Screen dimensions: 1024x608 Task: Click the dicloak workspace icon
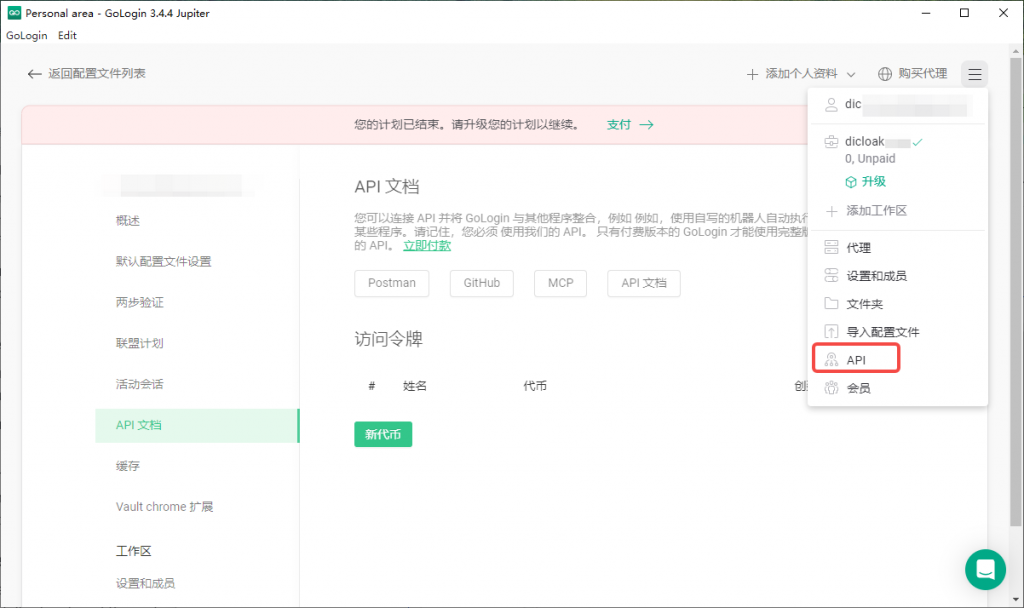pos(831,142)
